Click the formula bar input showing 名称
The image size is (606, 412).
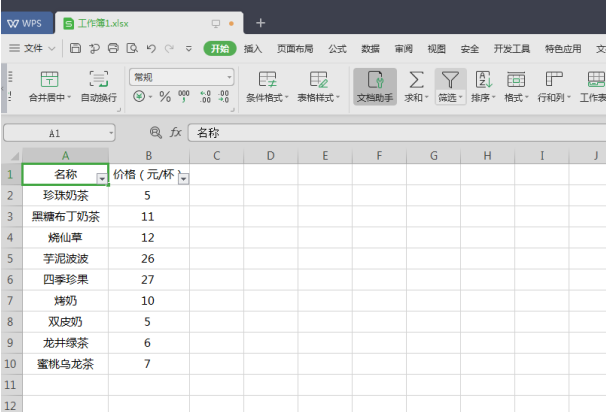tap(397, 133)
